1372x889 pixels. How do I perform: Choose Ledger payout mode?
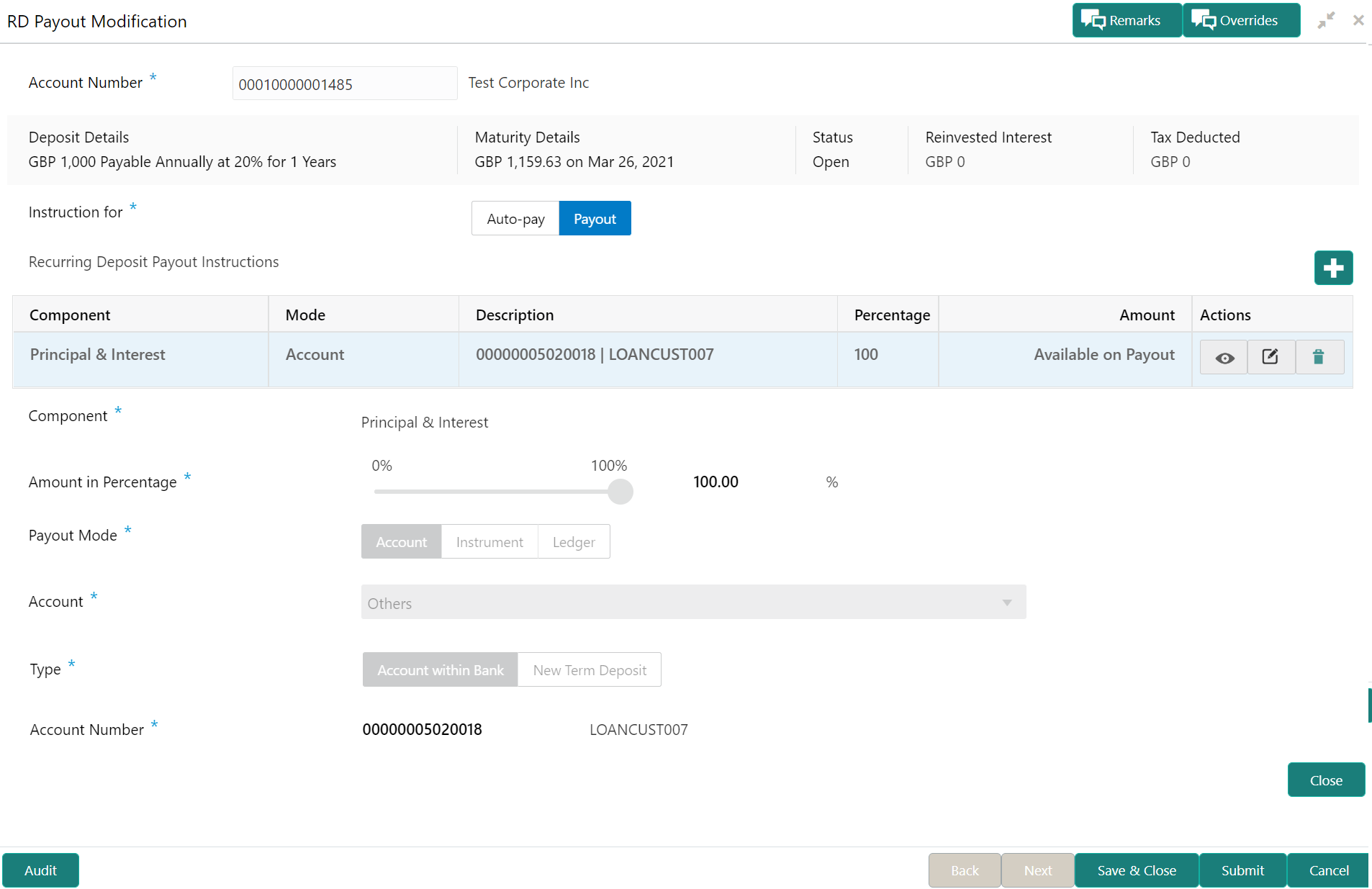tap(574, 541)
